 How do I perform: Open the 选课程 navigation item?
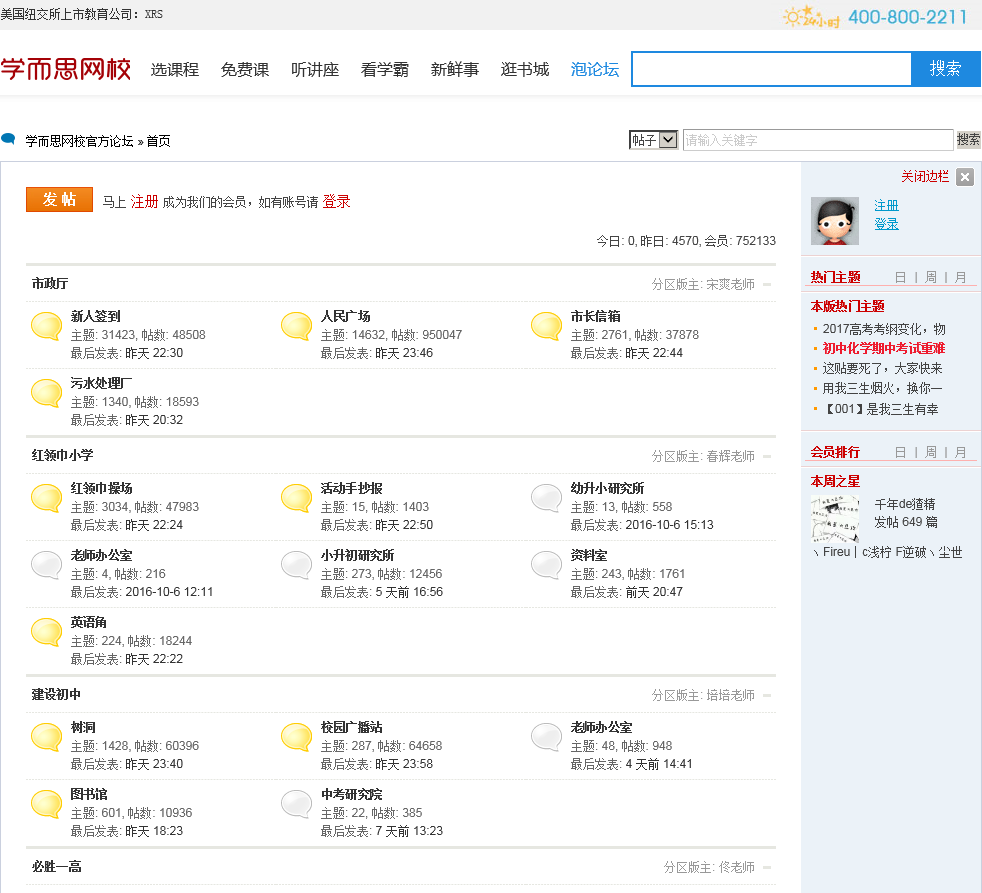coord(175,70)
